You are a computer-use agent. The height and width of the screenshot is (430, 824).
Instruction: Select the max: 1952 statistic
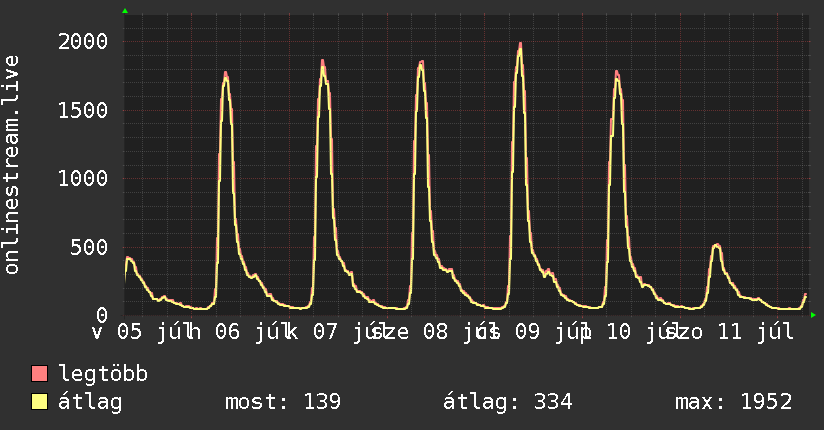click(x=734, y=402)
